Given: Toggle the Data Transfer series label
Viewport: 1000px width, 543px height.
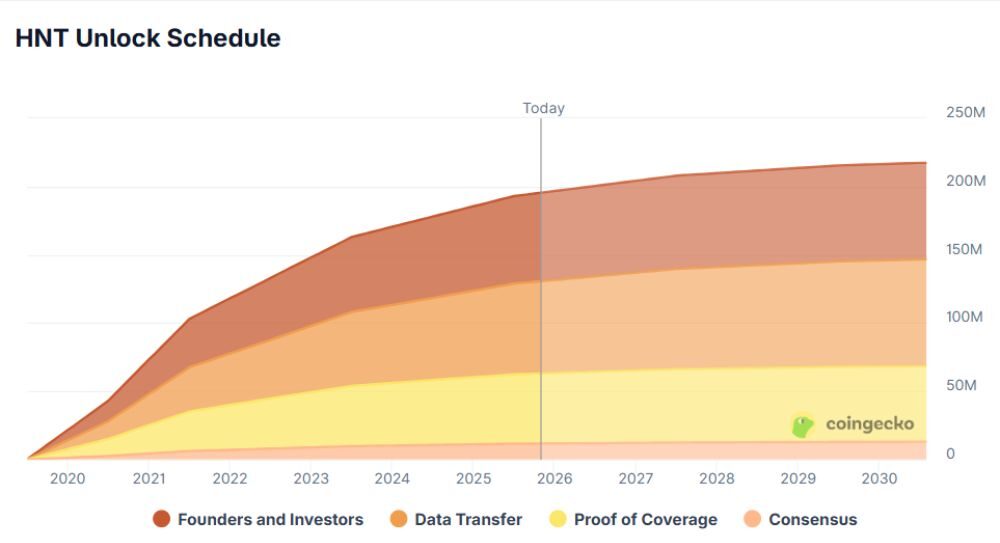Looking at the screenshot, I should pos(468,519).
